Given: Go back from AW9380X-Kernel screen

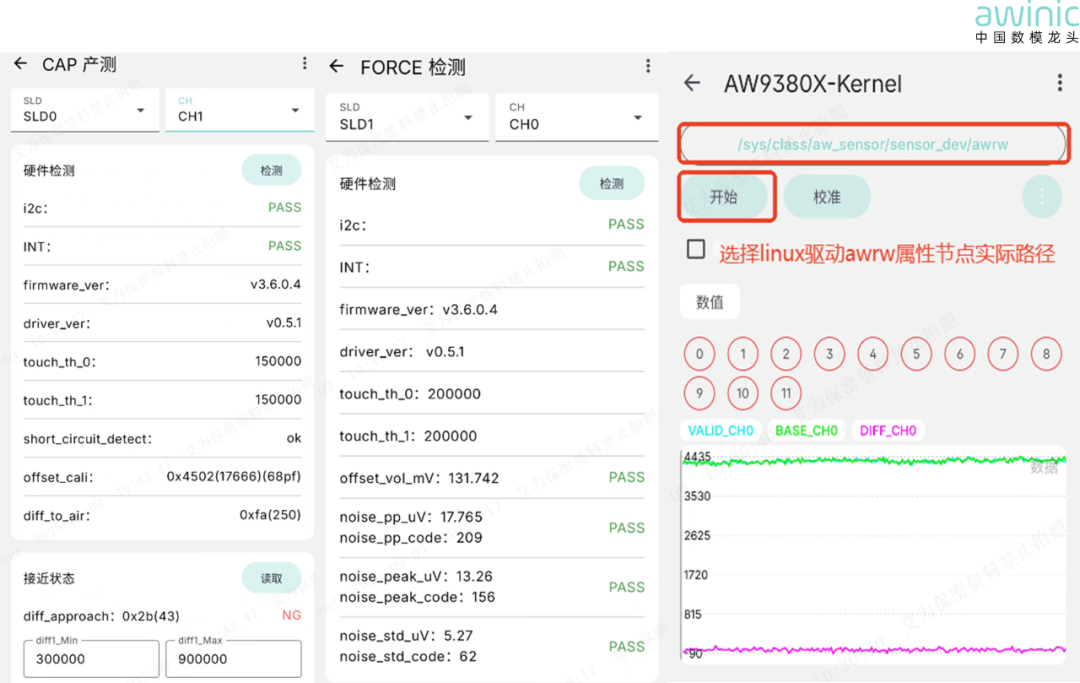Looking at the screenshot, I should coord(692,84).
